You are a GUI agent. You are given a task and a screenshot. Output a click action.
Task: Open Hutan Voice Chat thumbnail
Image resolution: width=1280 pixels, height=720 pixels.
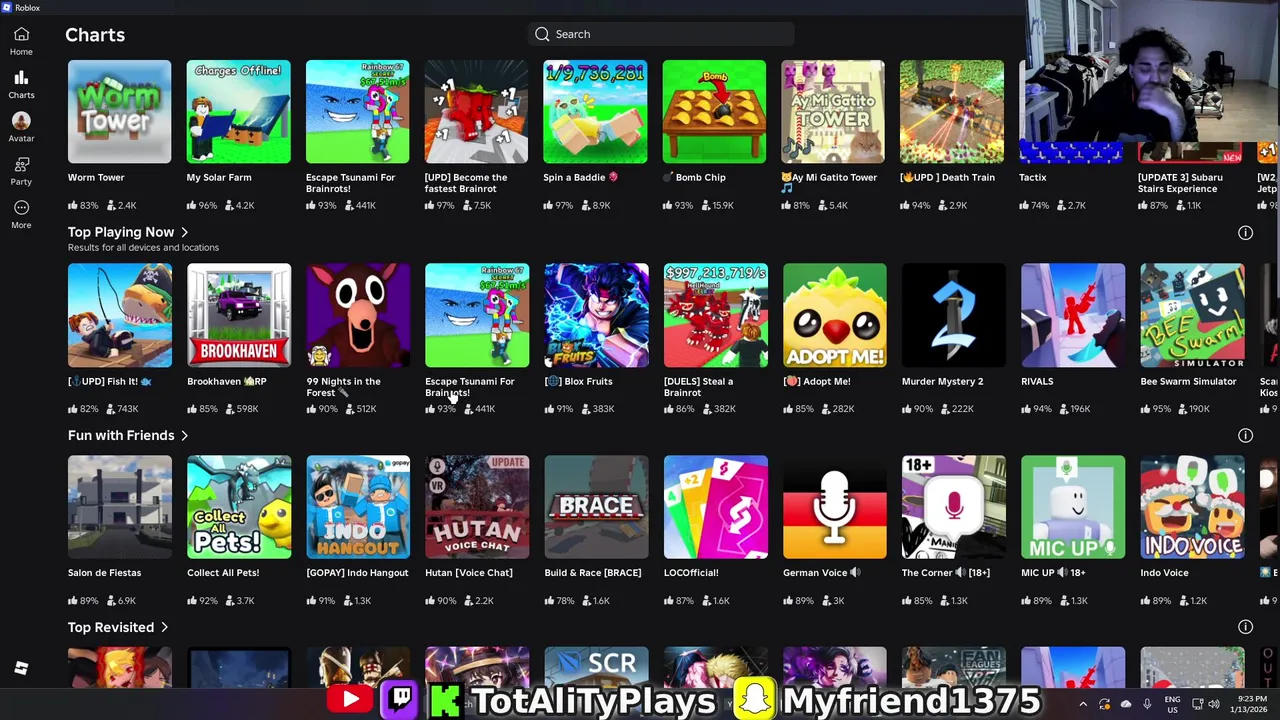pos(477,507)
